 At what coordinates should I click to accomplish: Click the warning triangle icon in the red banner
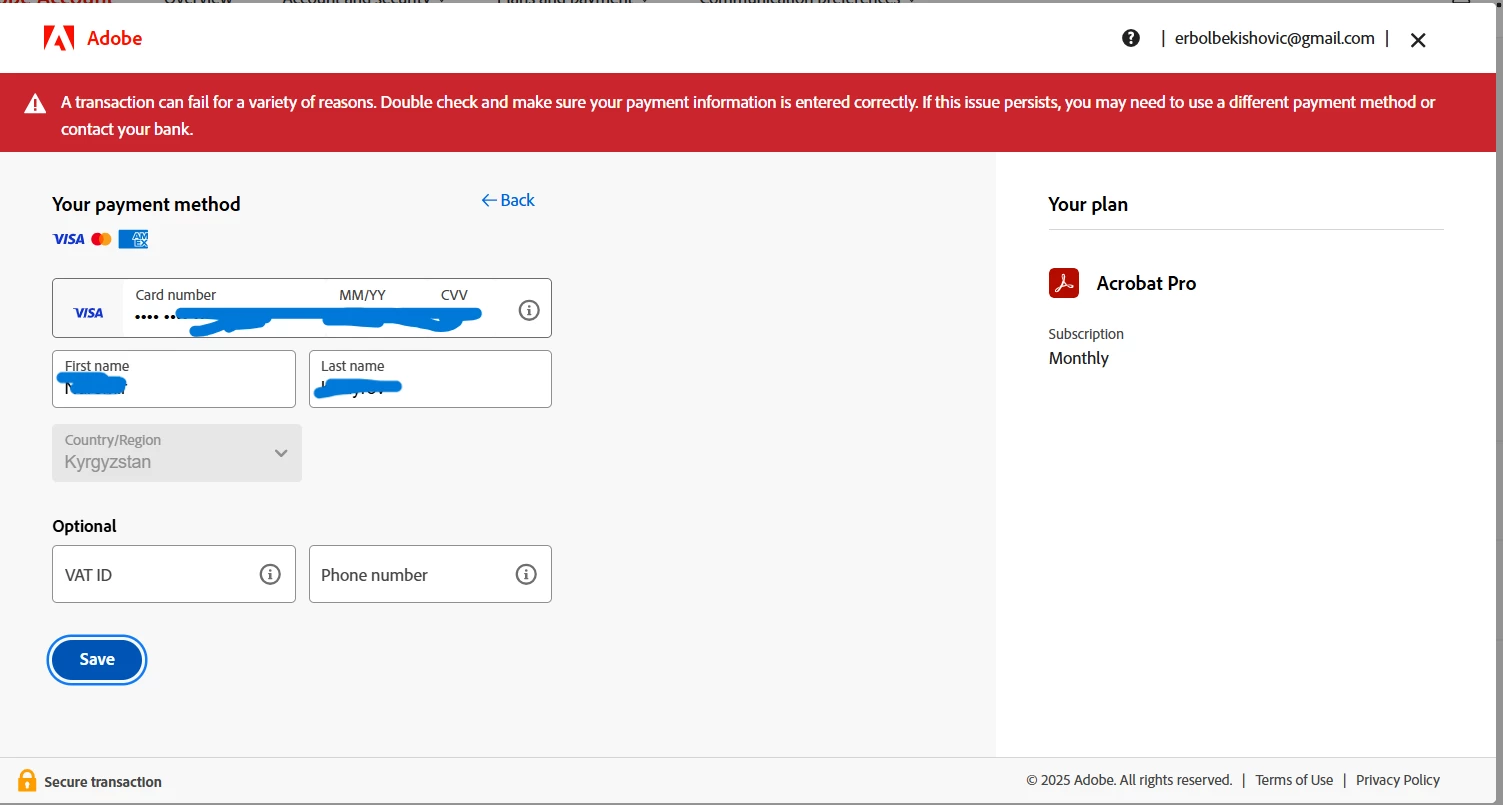click(36, 103)
